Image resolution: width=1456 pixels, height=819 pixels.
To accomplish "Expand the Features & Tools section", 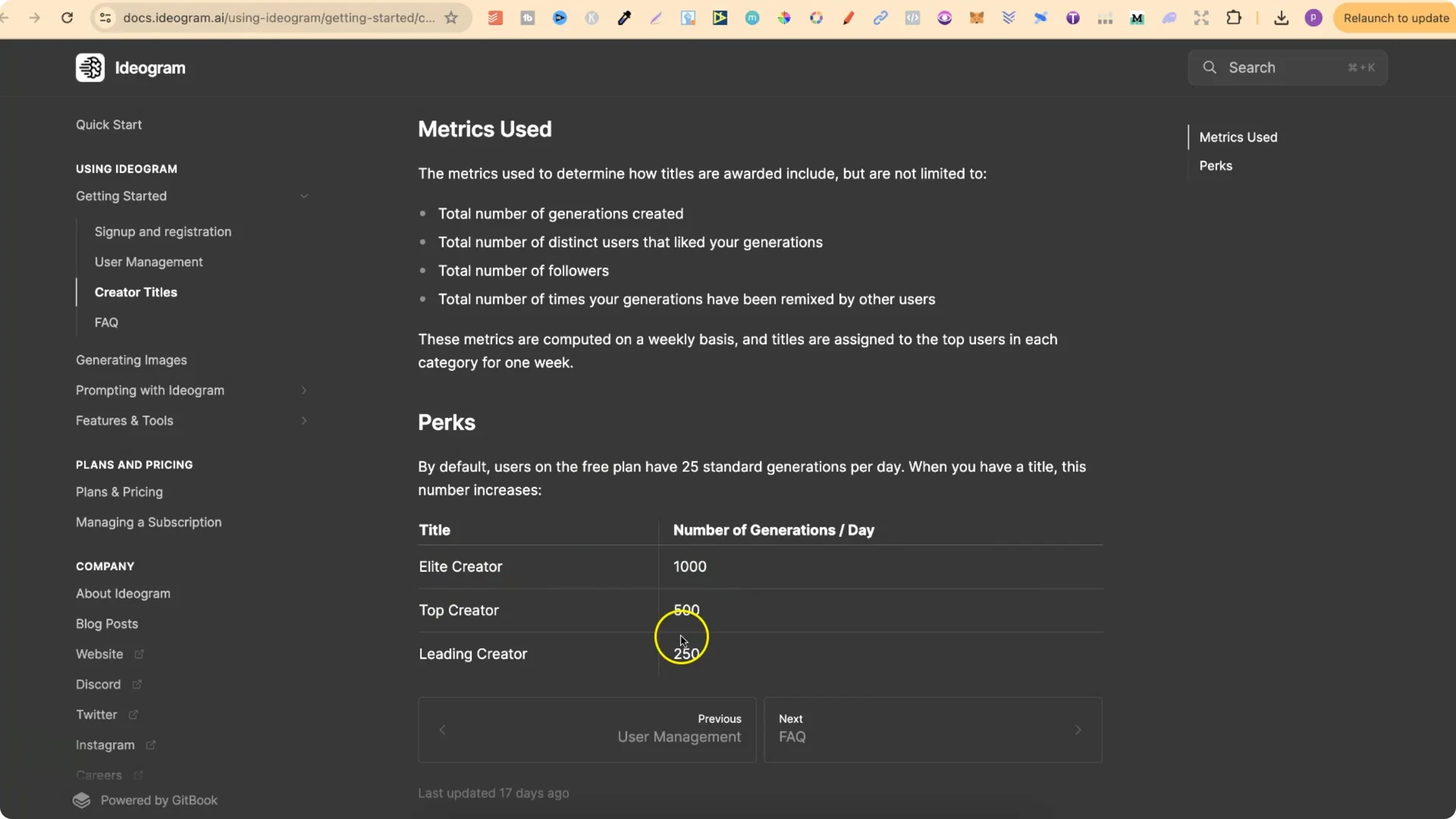I will [304, 421].
